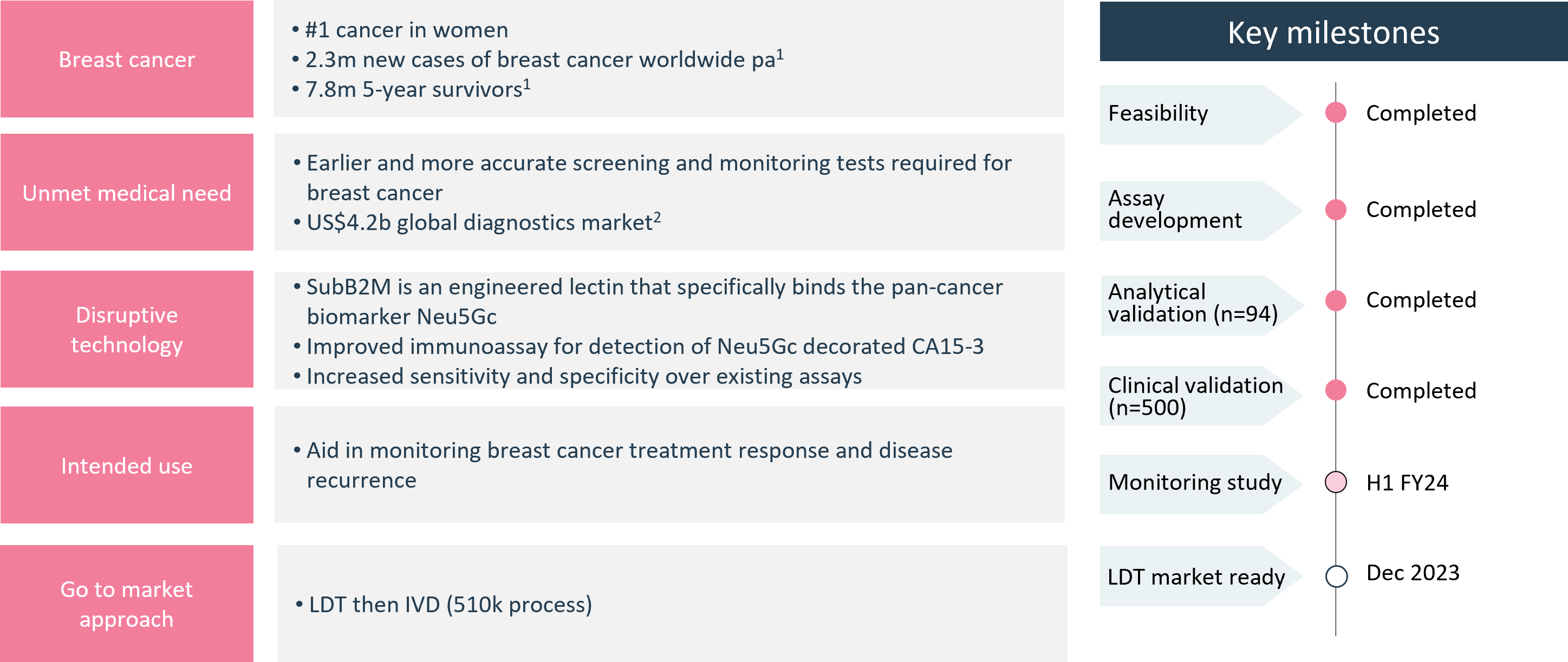Click the Clinical validation (n=500) arrow
Screen dimensions: 1568x662
click(1201, 396)
